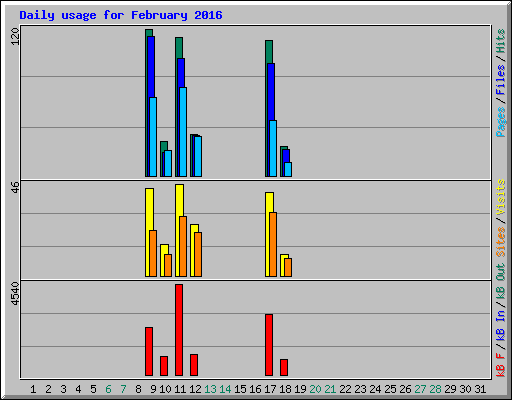Click day 9 on the x-axis
Screen dimensions: 512x400
tap(153, 389)
